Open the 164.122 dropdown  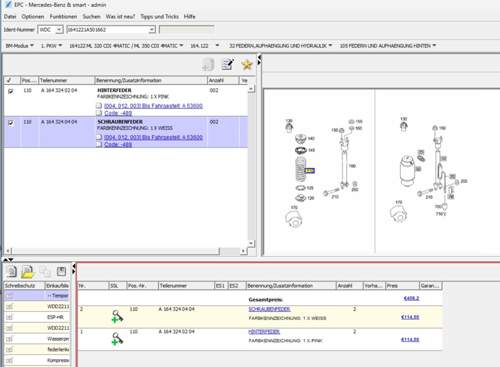(x=204, y=45)
